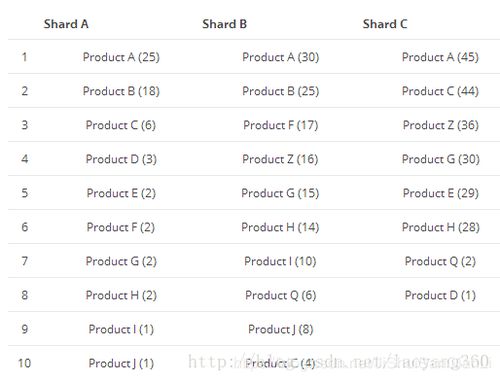Click the Shard B column header
The image size is (500, 381).
224,24
